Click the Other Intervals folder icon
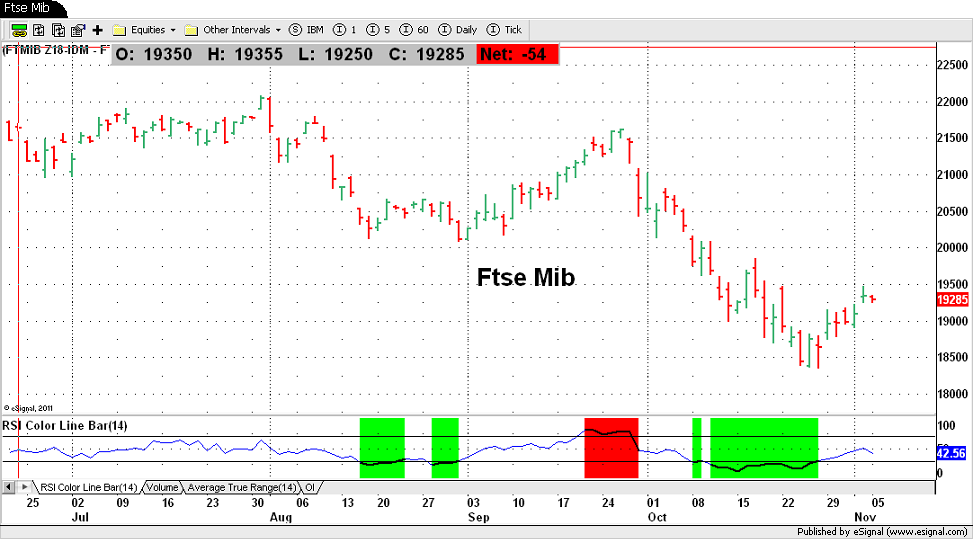 point(191,30)
